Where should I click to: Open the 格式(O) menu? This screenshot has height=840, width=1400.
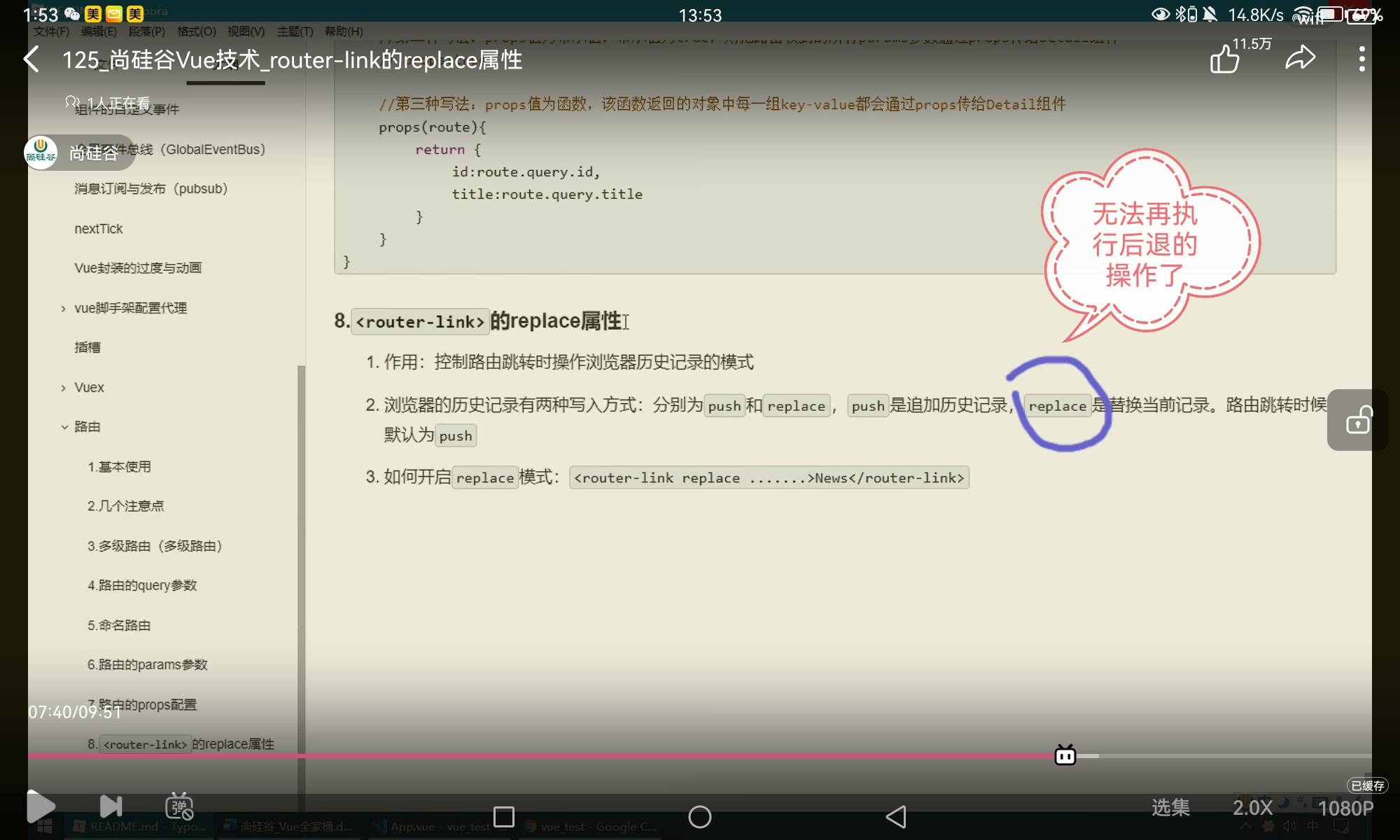[196, 31]
